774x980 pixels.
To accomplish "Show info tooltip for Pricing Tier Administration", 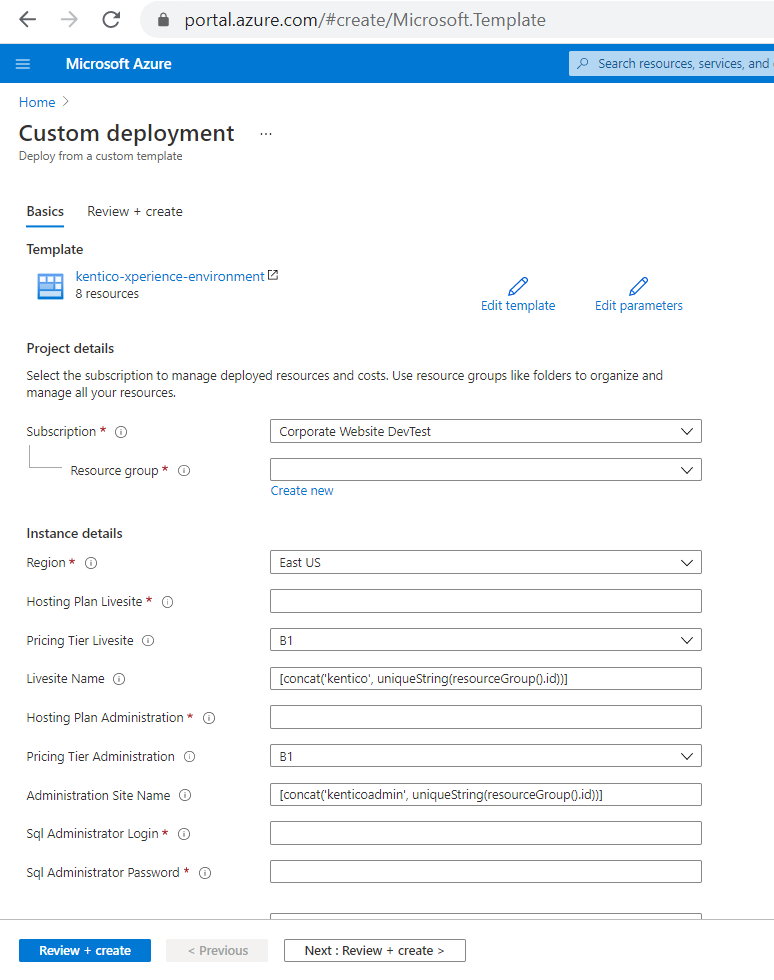I will (x=189, y=757).
